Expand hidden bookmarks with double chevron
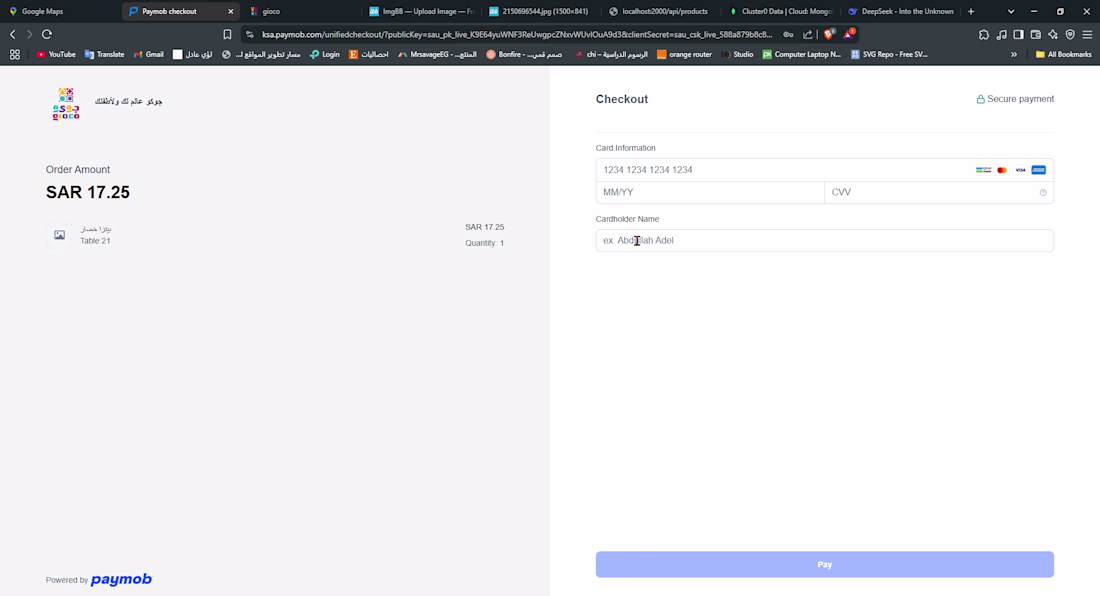Image resolution: width=1100 pixels, height=596 pixels. point(1014,54)
